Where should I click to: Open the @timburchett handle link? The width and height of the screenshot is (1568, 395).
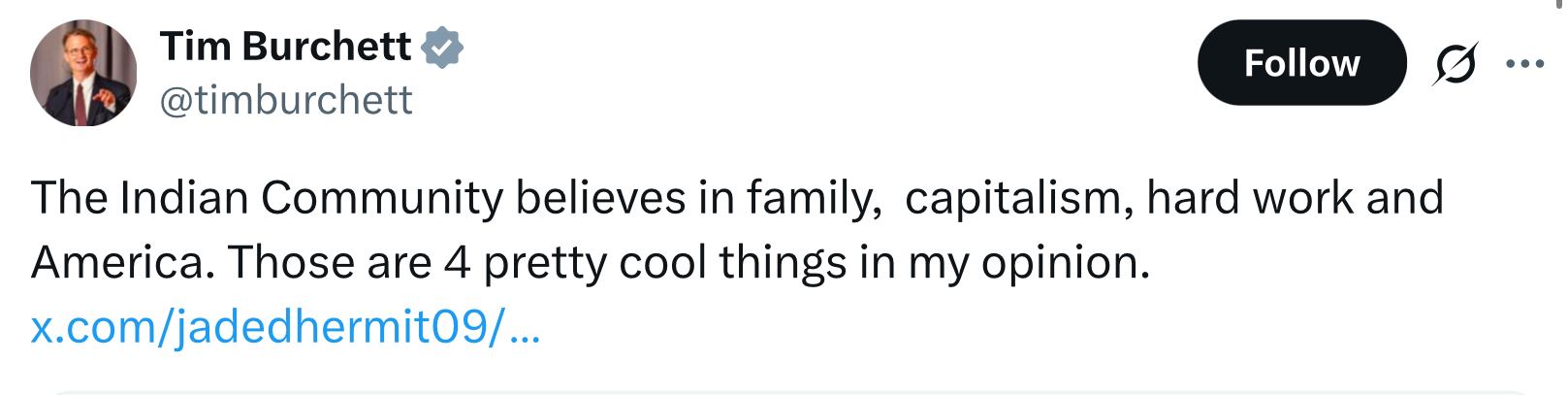point(285,100)
